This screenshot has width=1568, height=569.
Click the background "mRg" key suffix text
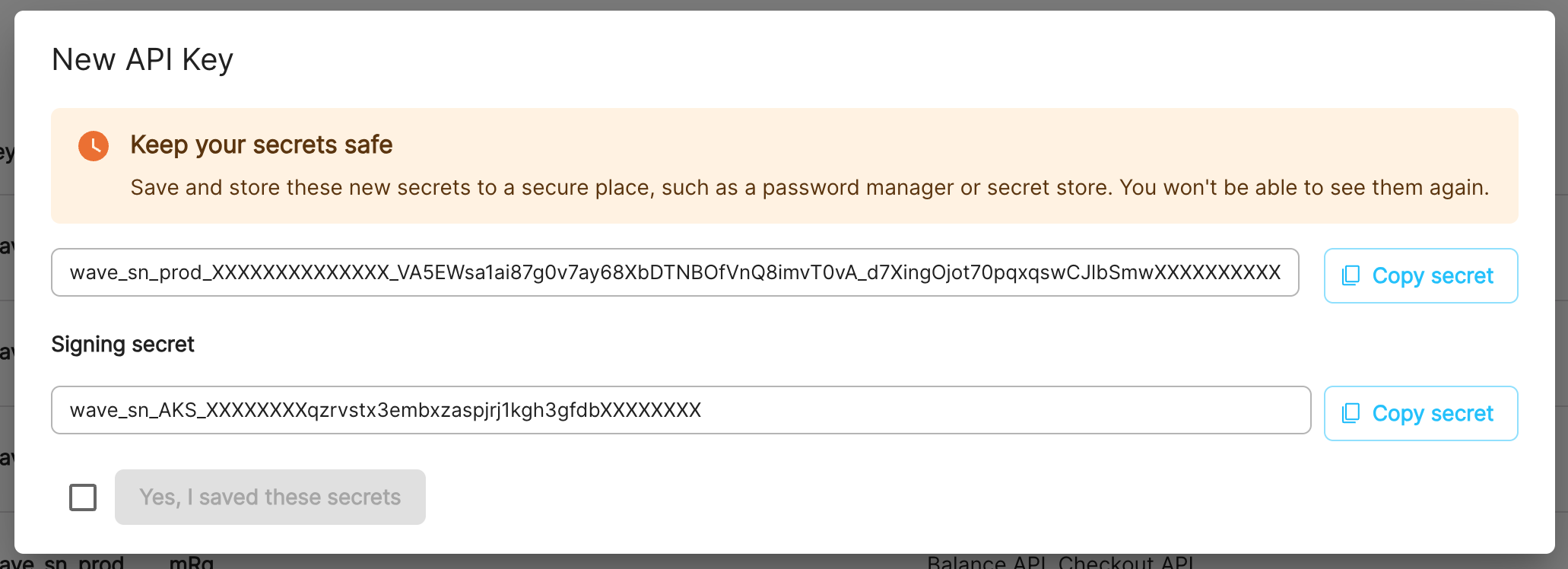click(191, 564)
